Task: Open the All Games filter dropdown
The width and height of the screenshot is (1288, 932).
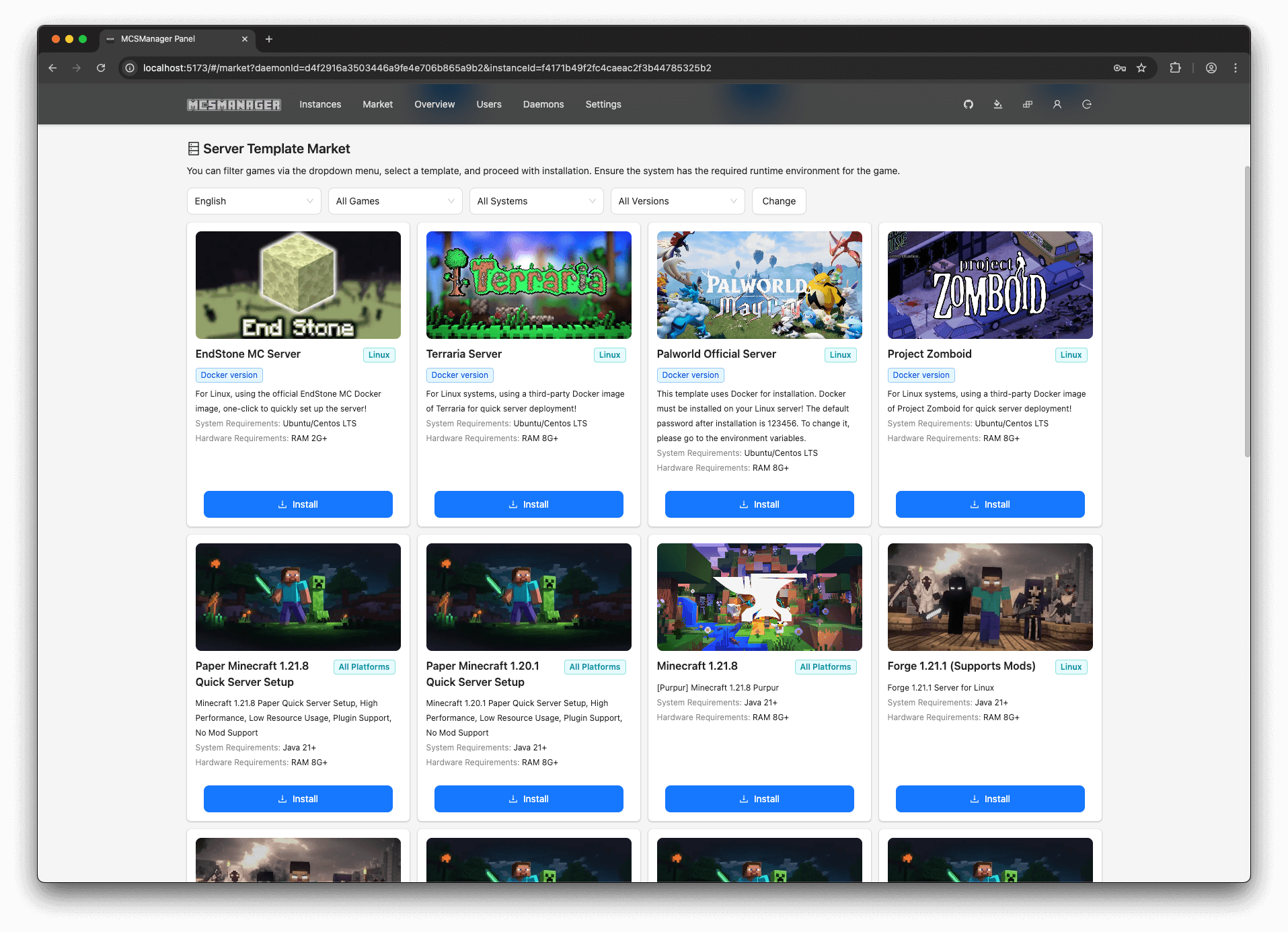Action: click(x=395, y=201)
